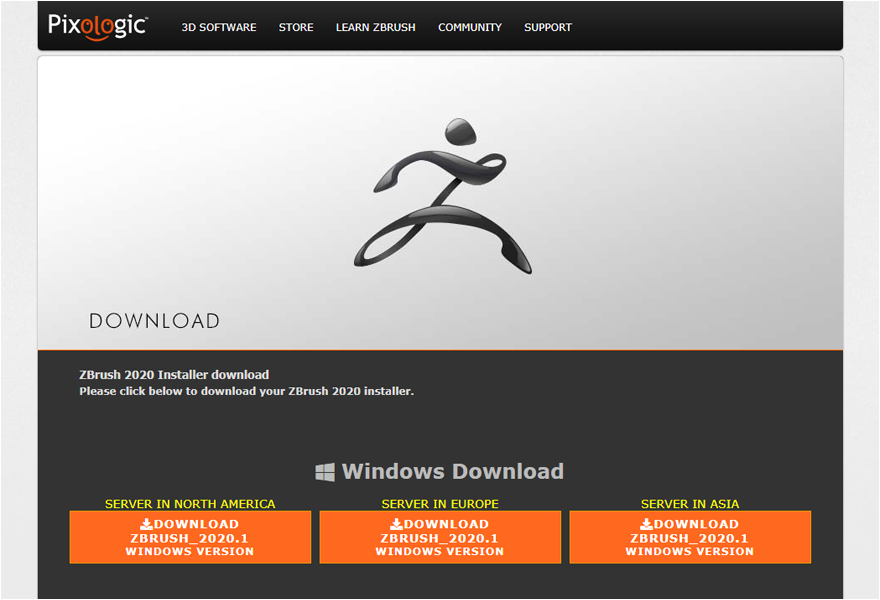Click download arrow icon in North America button
This screenshot has width=880, height=600.
(146, 524)
